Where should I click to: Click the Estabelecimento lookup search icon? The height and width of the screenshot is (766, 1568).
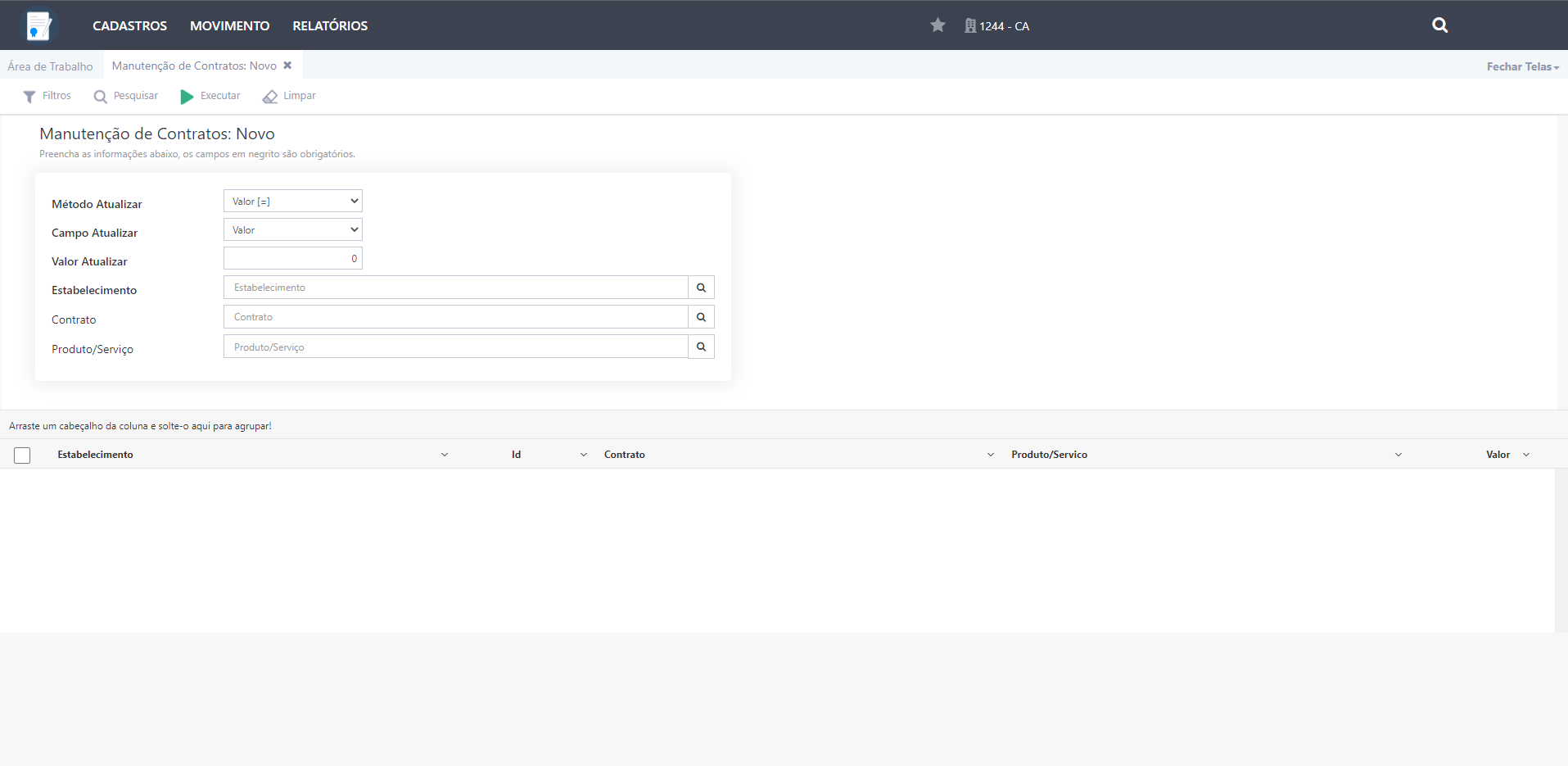702,288
